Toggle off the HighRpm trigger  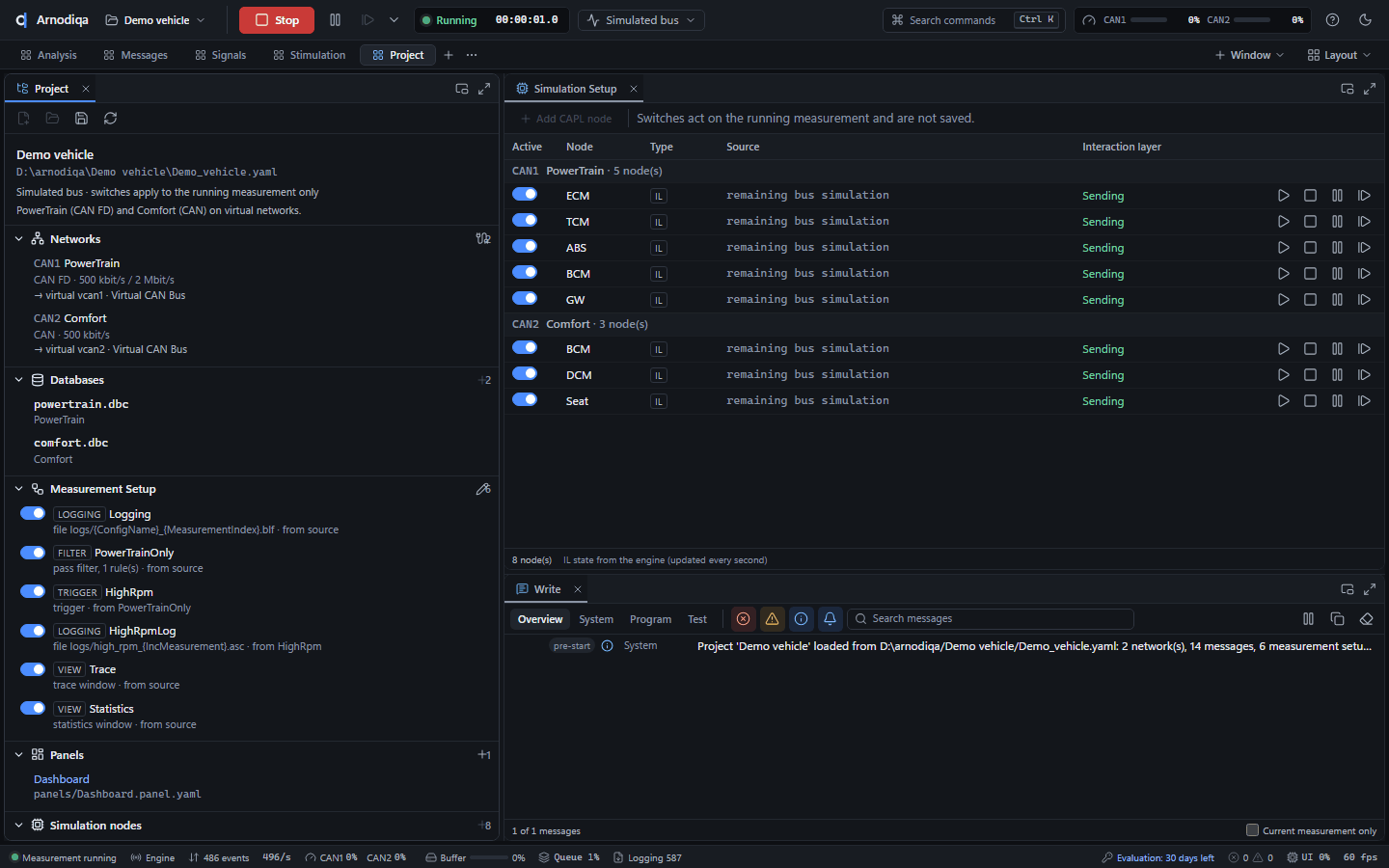33,592
